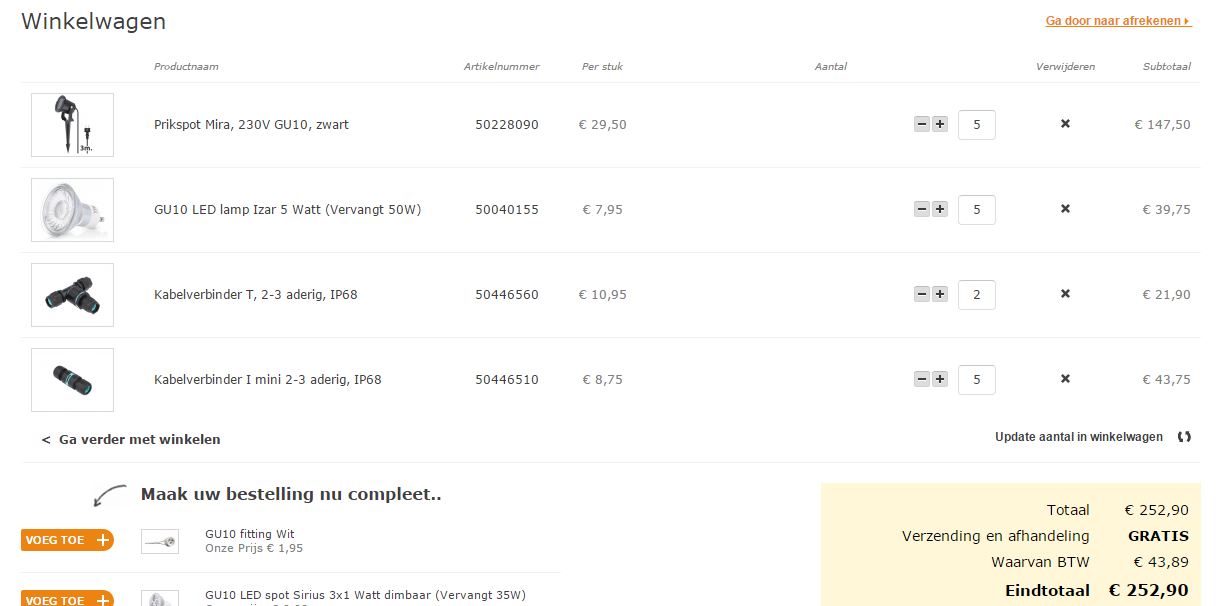Screen dimensions: 1224x606
Task: Increase quantity of Kabelverbinder I mini
Action: (940, 379)
